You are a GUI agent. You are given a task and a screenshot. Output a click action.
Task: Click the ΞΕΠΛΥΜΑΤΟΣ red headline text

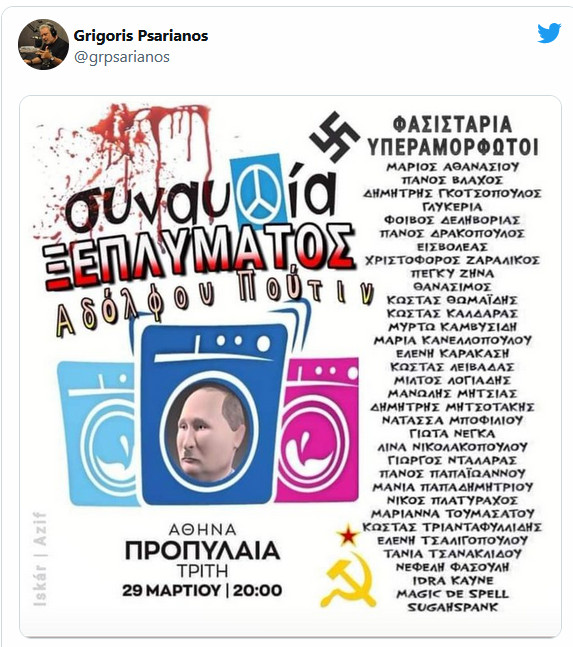point(198,256)
